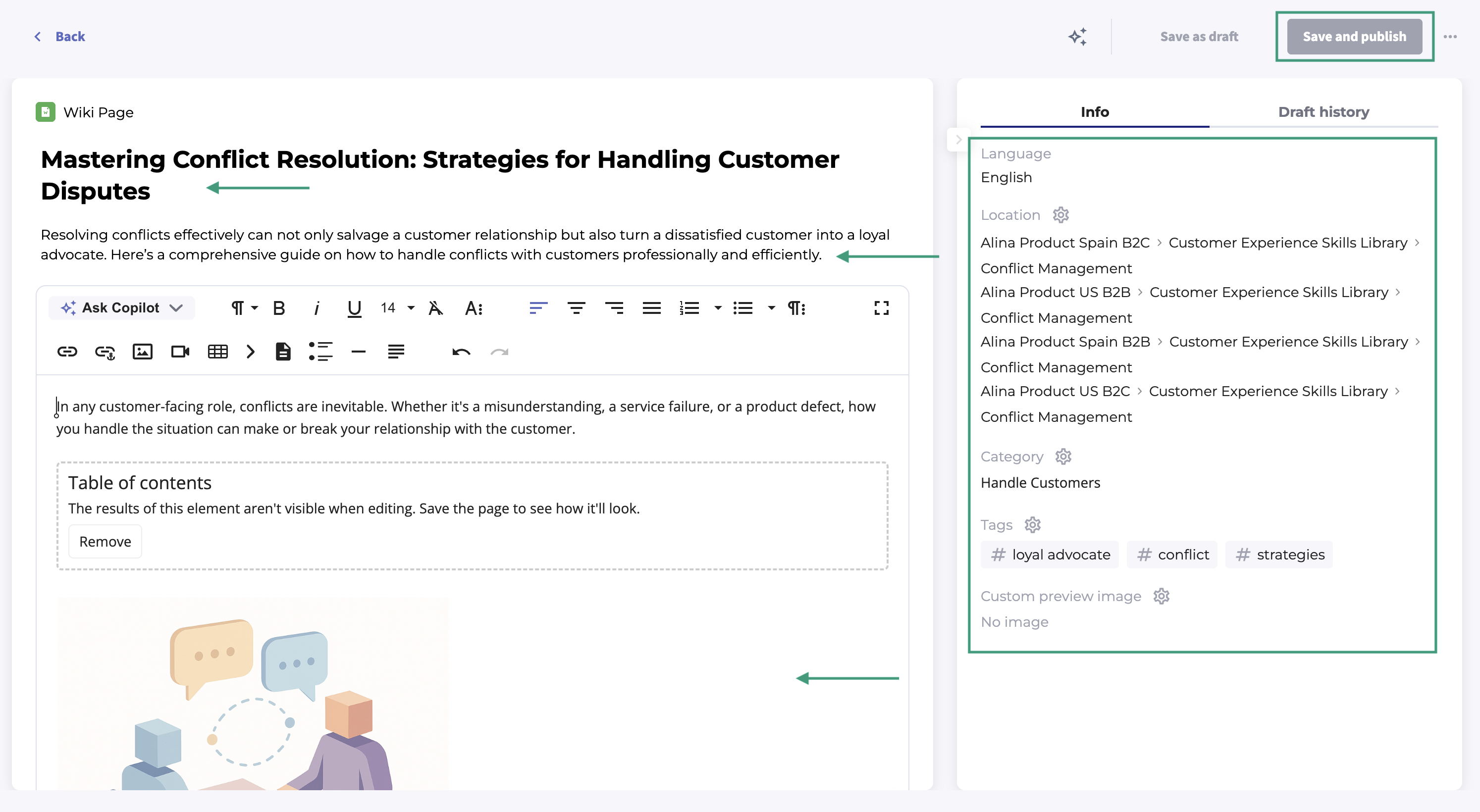Click the Save and publish button
Screen dimensions: 1480x812
[x=1354, y=37]
